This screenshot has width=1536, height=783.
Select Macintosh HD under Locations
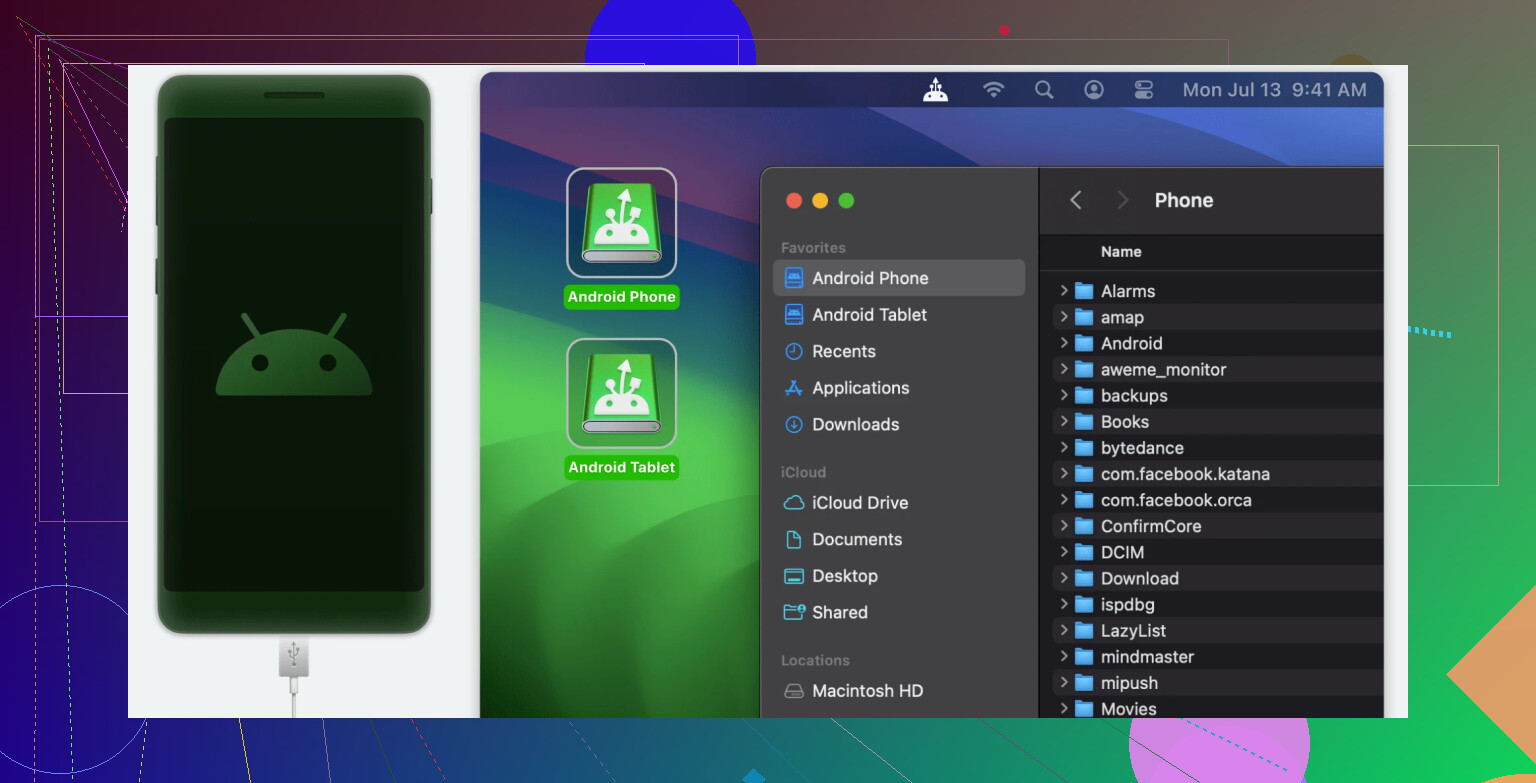[899, 691]
